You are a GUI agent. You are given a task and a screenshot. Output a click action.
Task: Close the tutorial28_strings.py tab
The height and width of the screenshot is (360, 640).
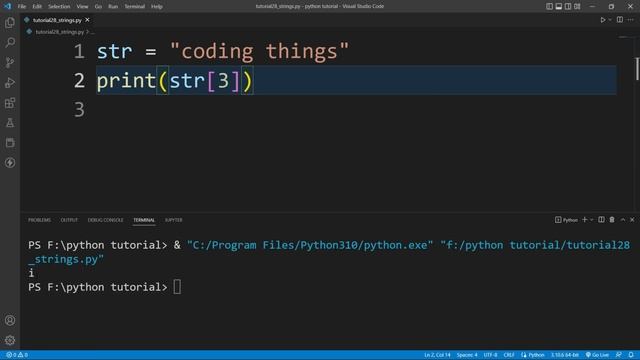(x=87, y=20)
